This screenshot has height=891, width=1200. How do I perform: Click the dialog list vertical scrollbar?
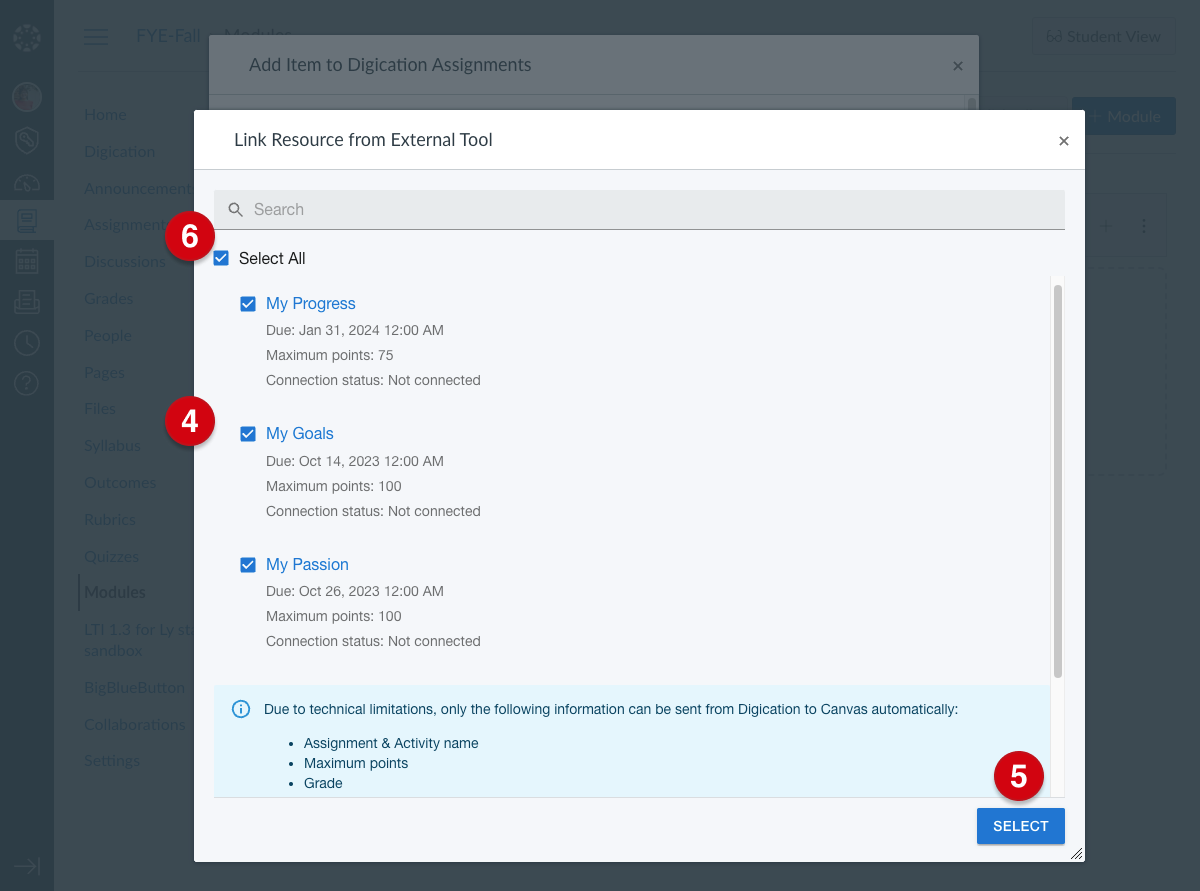pyautogui.click(x=1058, y=480)
